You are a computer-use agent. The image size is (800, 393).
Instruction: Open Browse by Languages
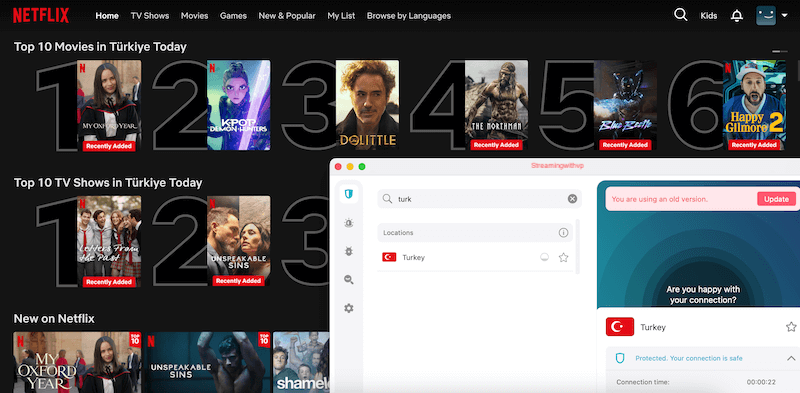(x=409, y=16)
